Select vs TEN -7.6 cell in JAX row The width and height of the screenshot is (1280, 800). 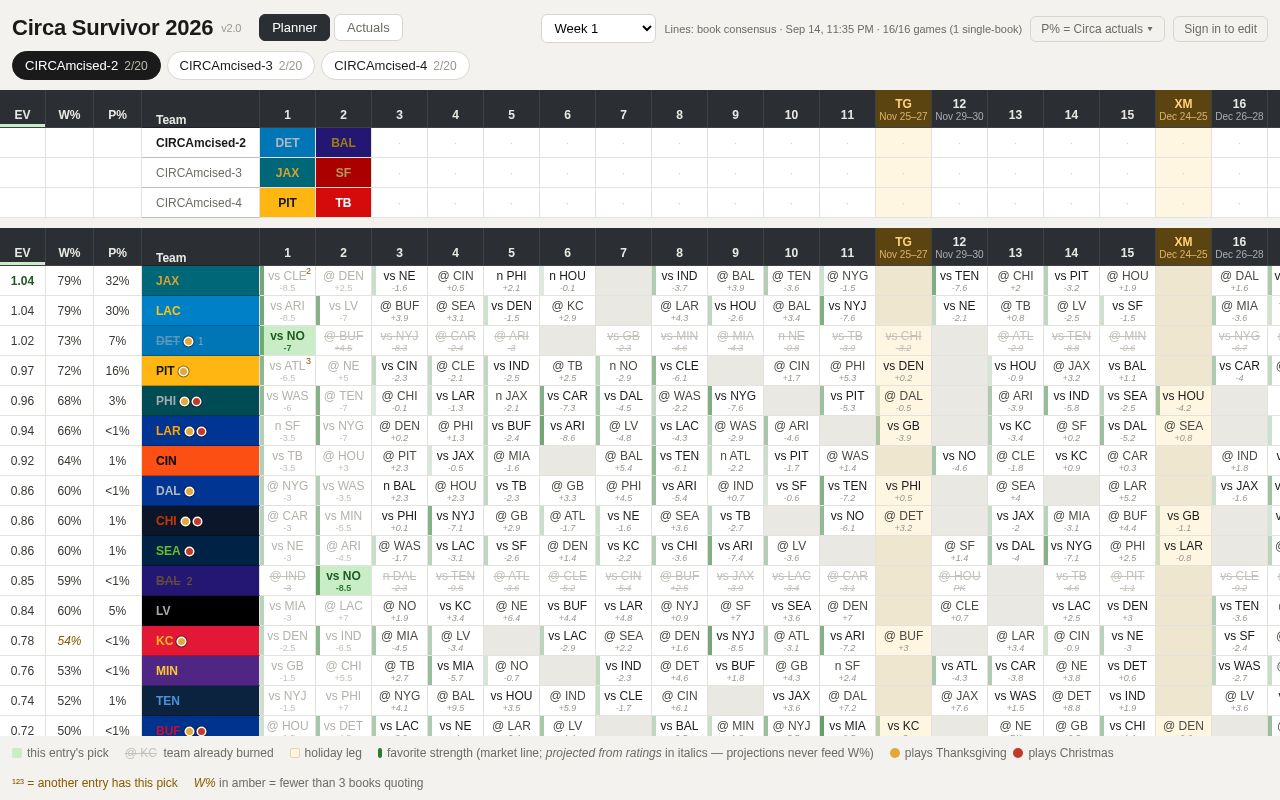[x=959, y=281]
